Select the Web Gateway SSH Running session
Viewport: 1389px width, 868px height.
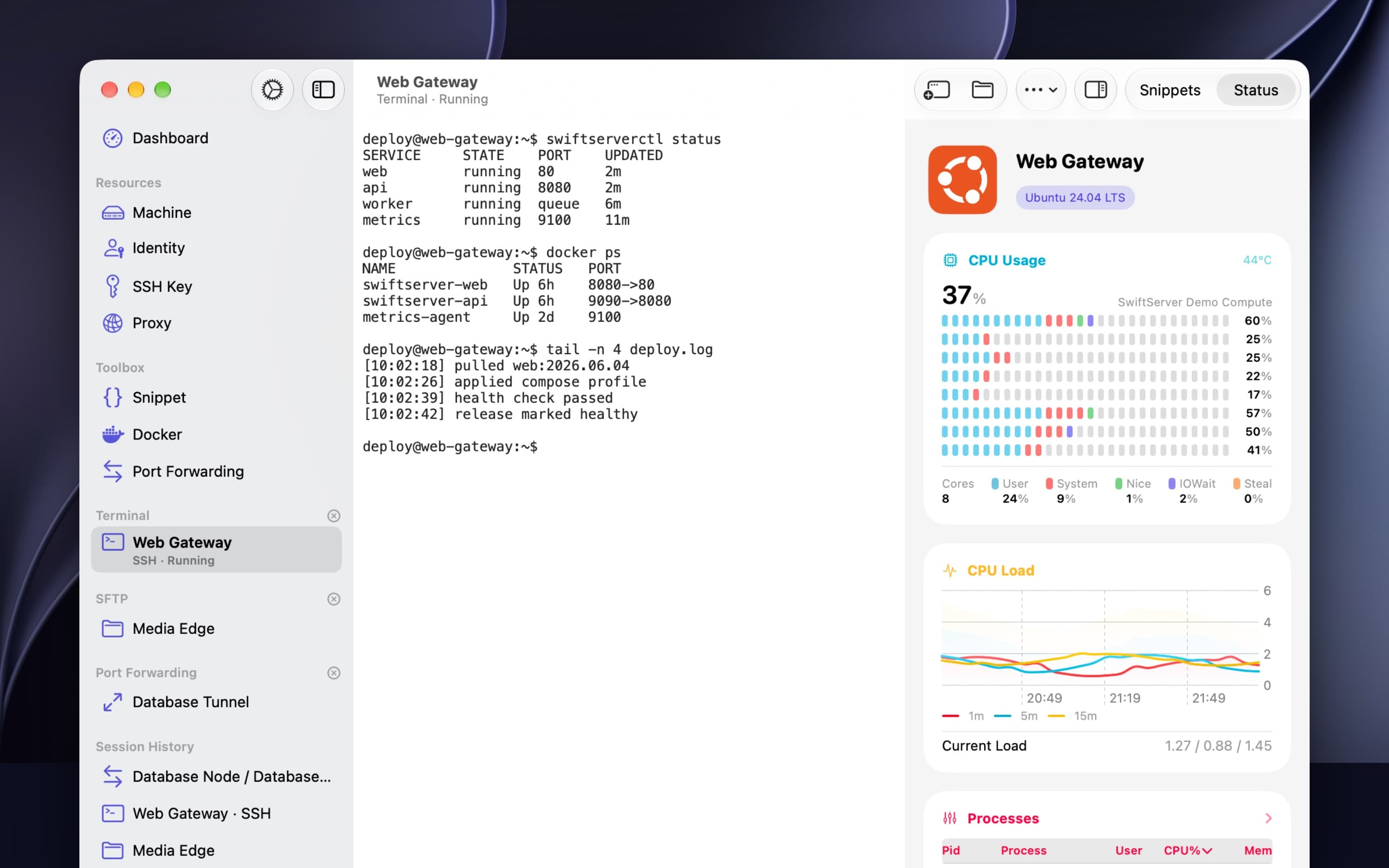point(216,550)
